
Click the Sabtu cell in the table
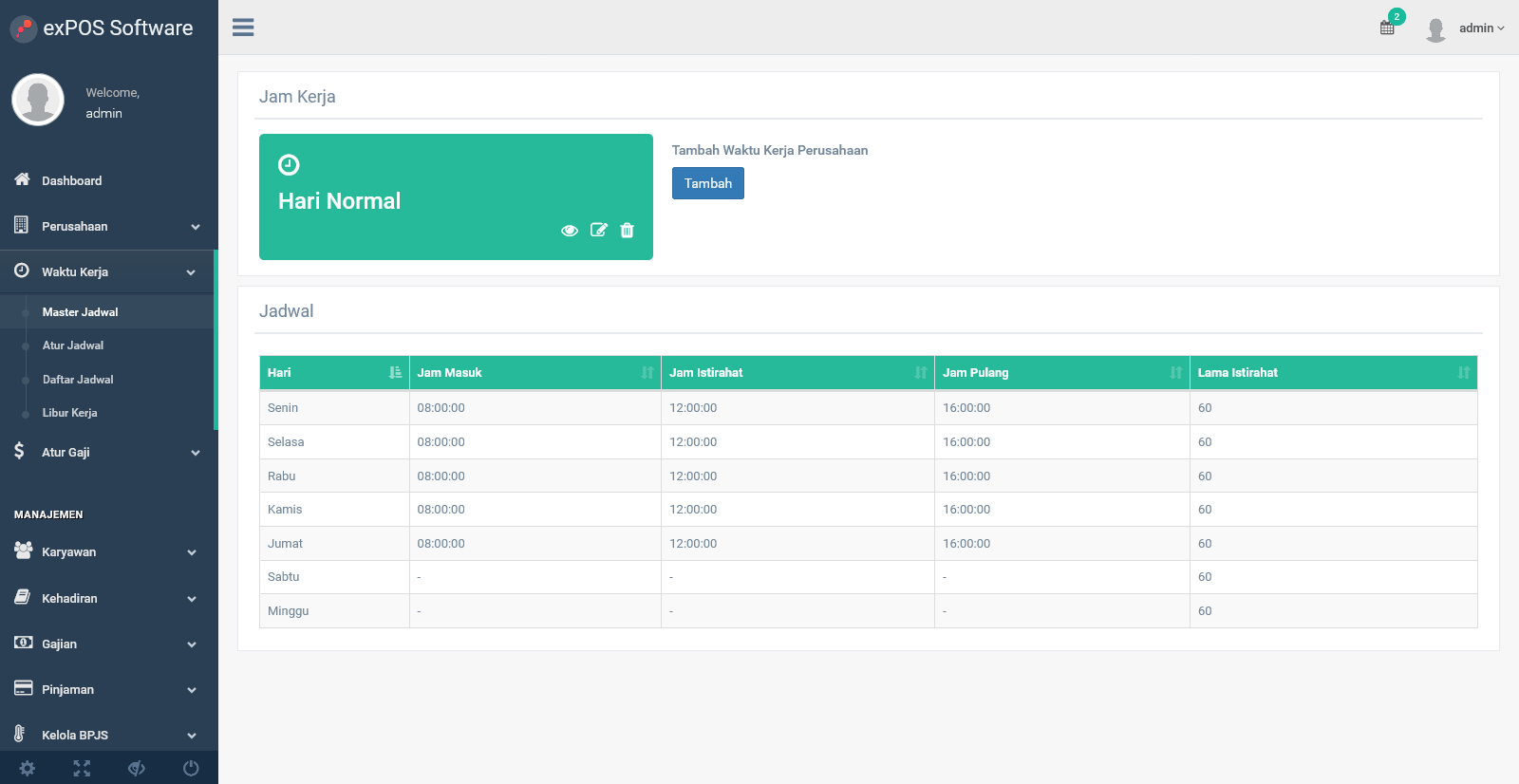click(334, 577)
